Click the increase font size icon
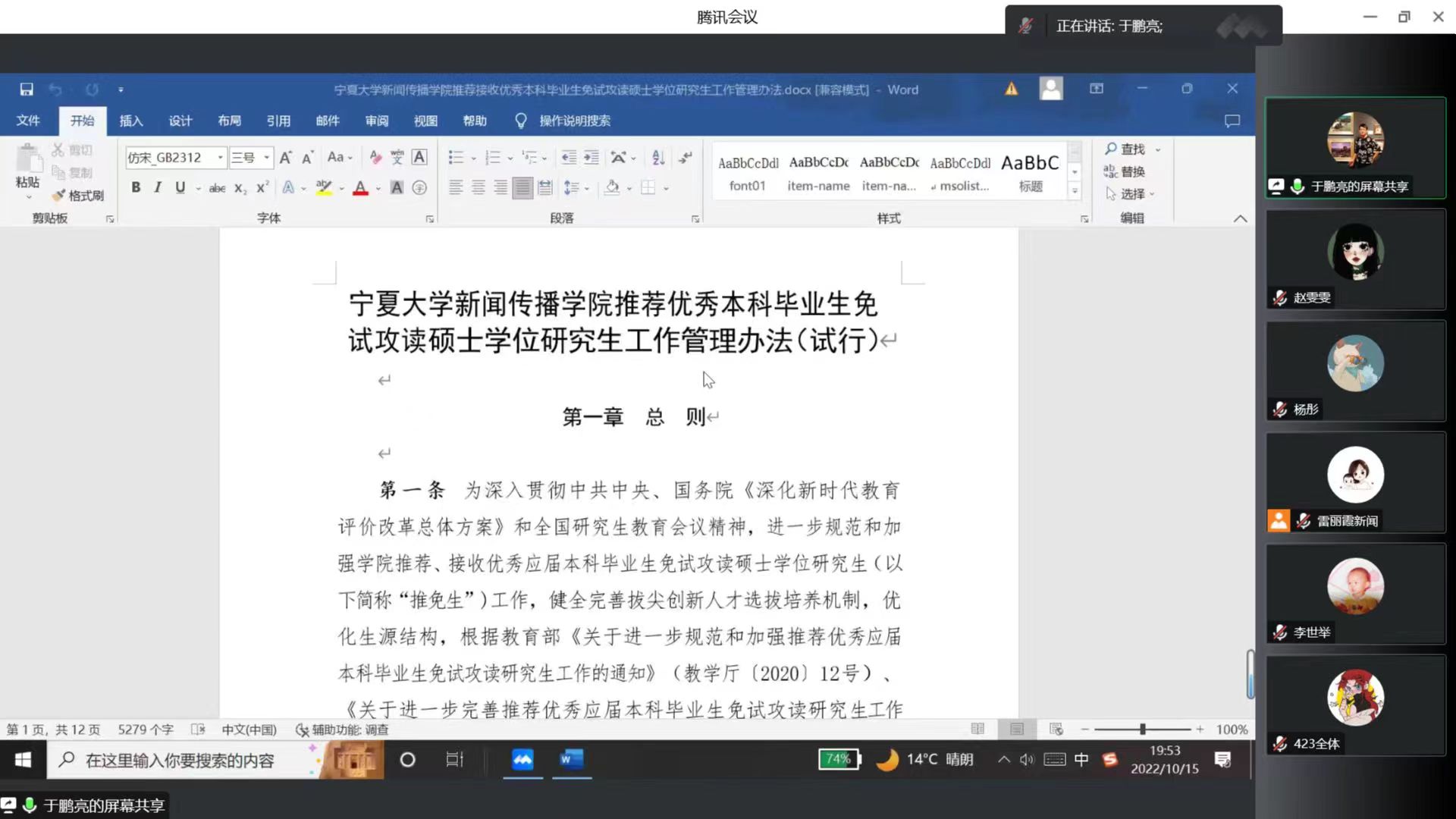1456x819 pixels. [285, 158]
